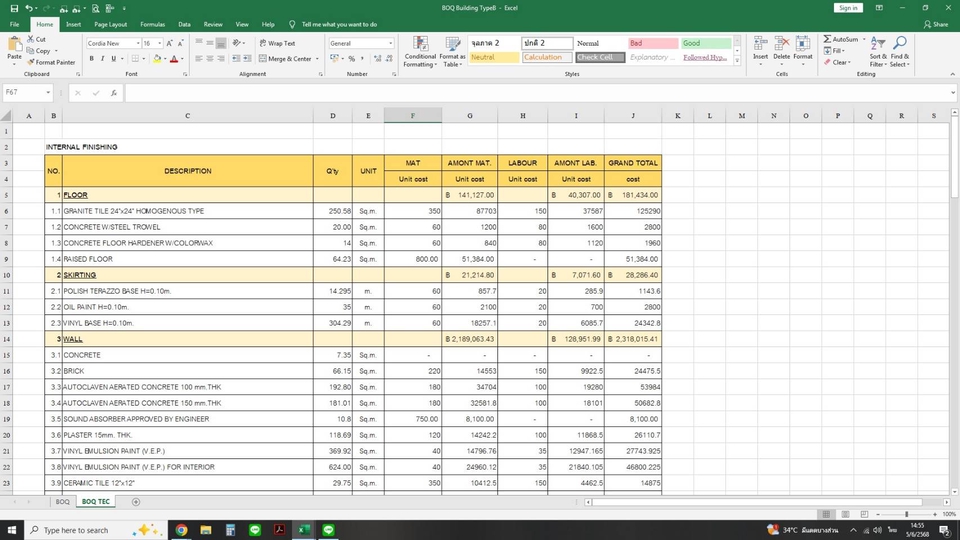Toggle Italic formatting

102,59
